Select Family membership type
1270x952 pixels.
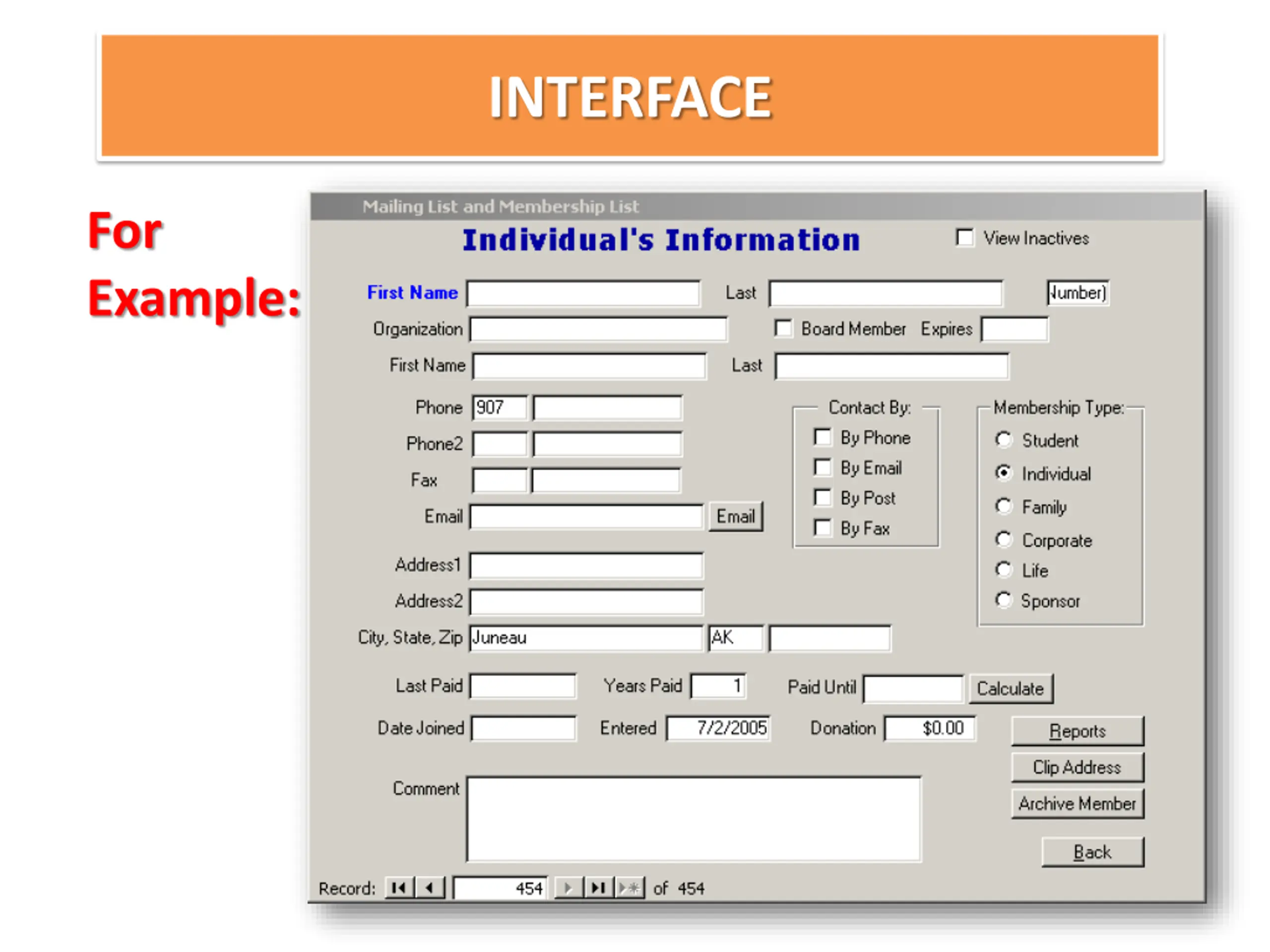pyautogui.click(x=1003, y=506)
